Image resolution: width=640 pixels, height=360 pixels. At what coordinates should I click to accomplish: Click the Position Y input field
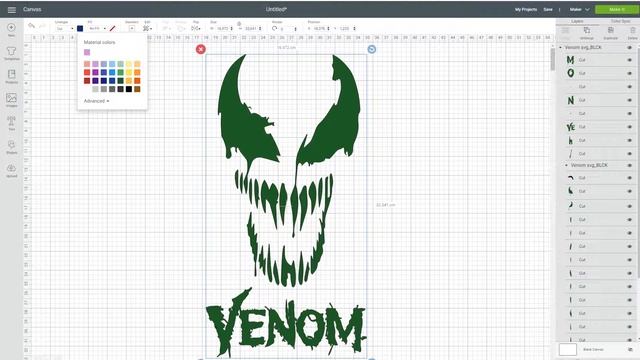(346, 29)
